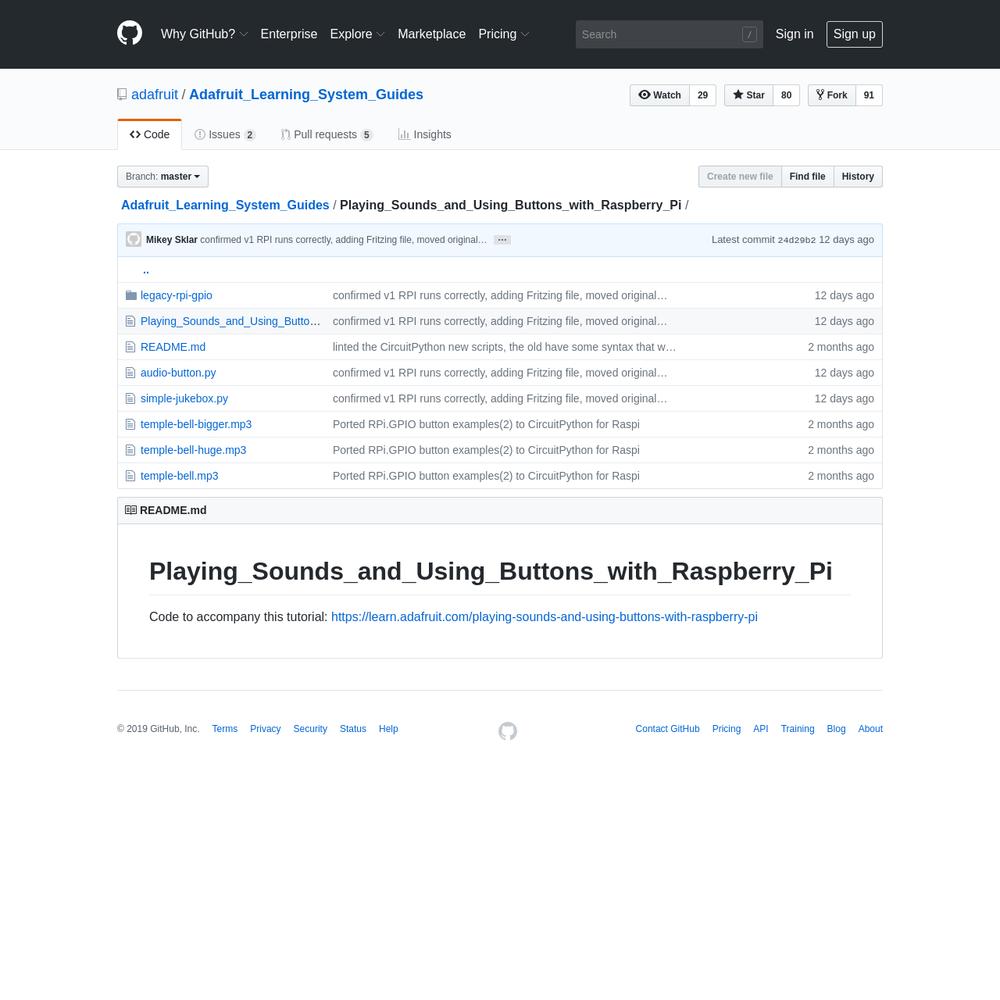Switch to the Code tab

click(x=149, y=135)
